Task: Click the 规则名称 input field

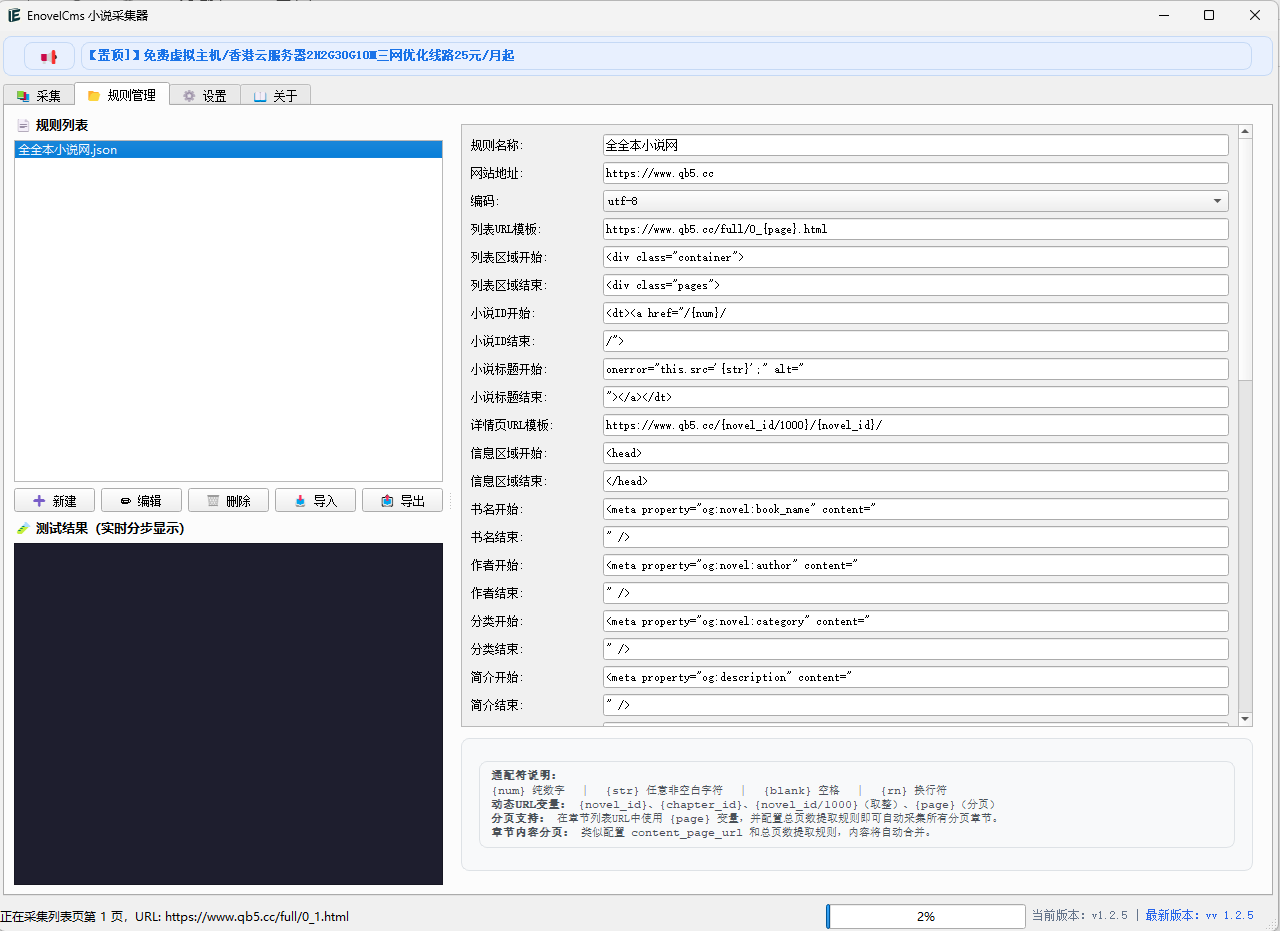Action: pos(916,145)
